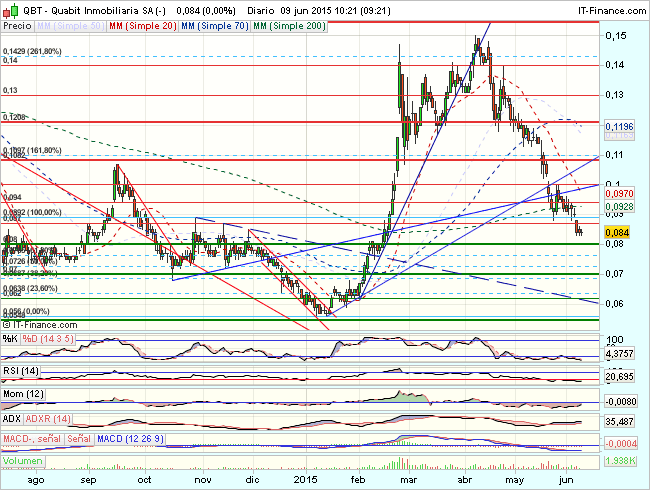
Task: Click the ADX indicator label
Action: (x=12, y=419)
